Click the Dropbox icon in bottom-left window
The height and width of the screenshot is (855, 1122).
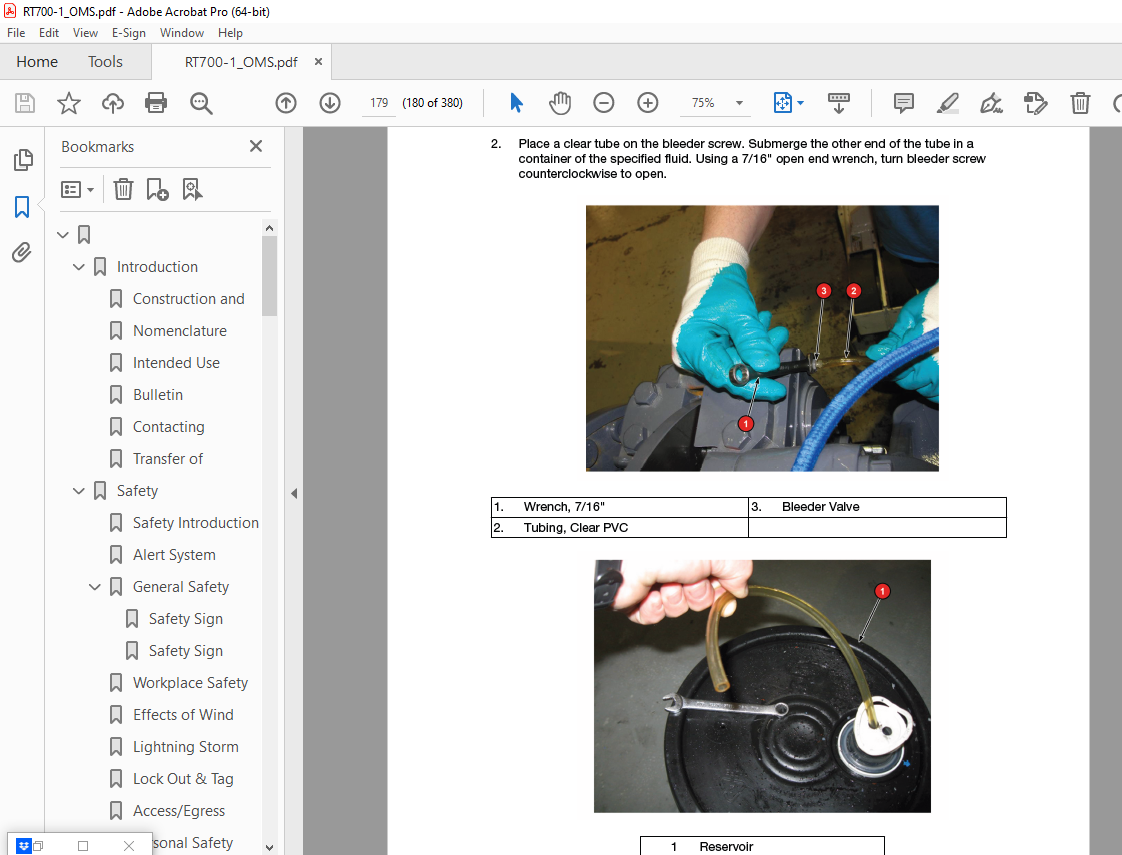point(24,846)
